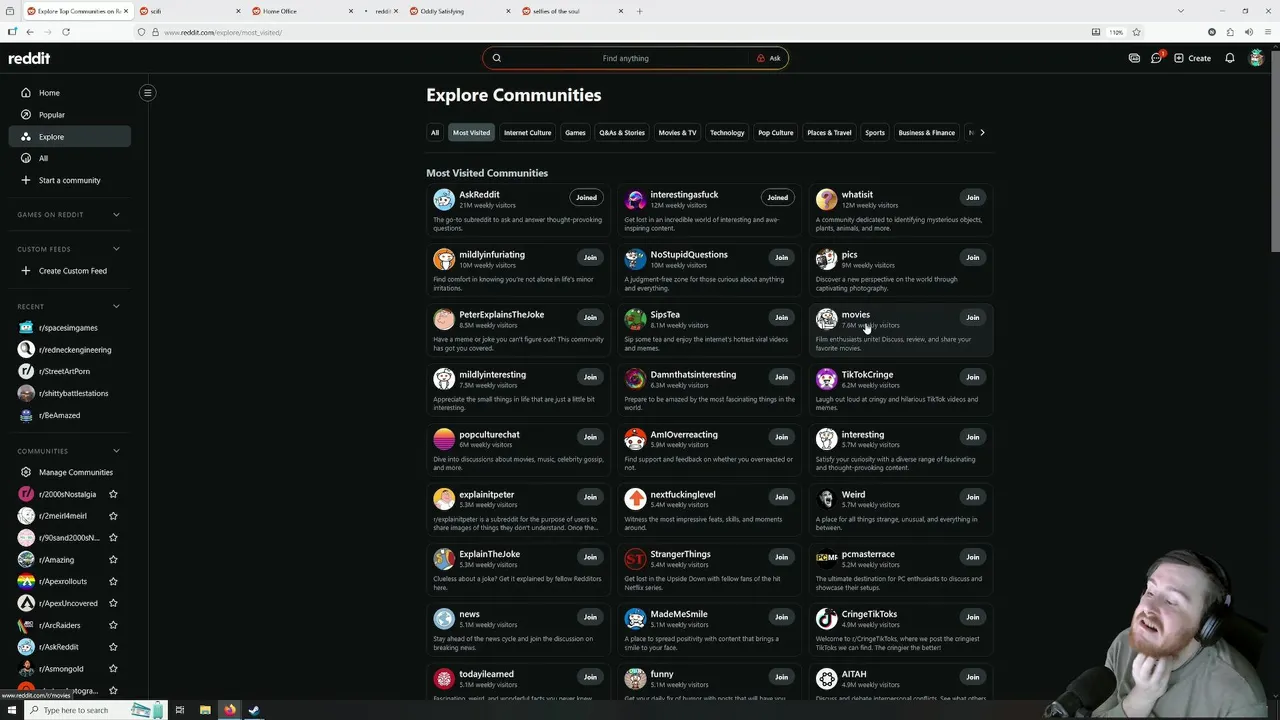Go to Home in sidebar
Image resolution: width=1280 pixels, height=720 pixels.
pyautogui.click(x=69, y=93)
